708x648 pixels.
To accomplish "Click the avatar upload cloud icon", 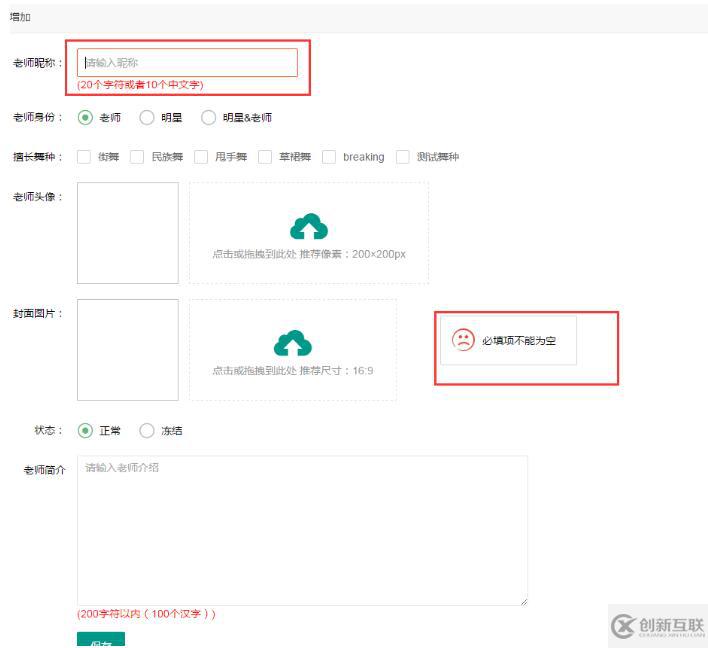I will click(309, 226).
